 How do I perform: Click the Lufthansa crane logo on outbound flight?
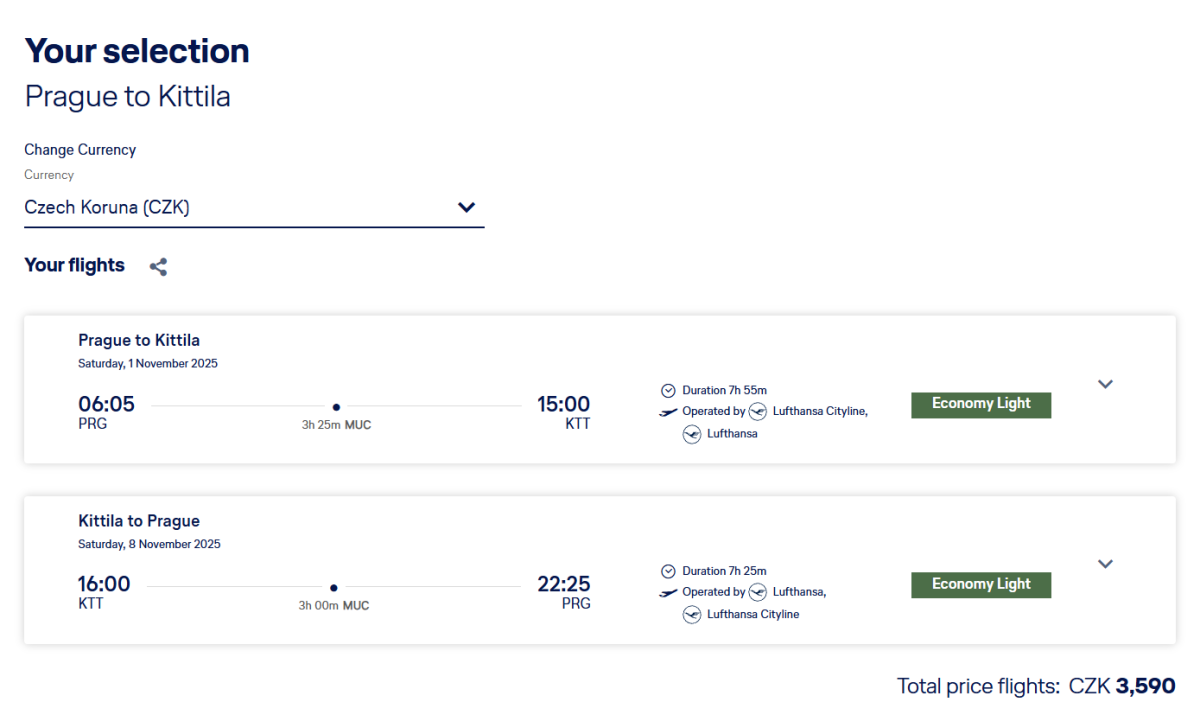pyautogui.click(x=692, y=434)
